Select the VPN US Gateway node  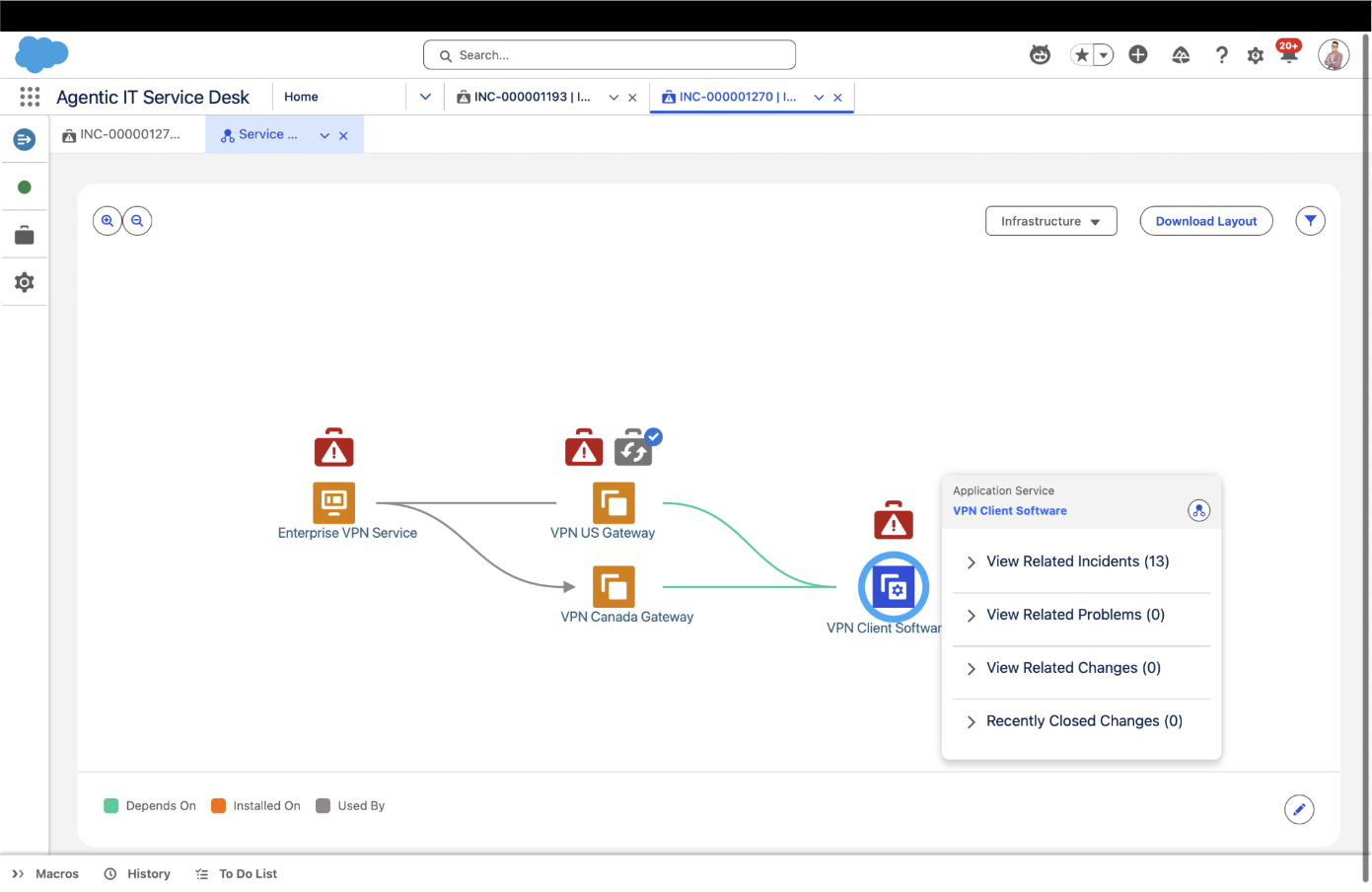point(614,502)
